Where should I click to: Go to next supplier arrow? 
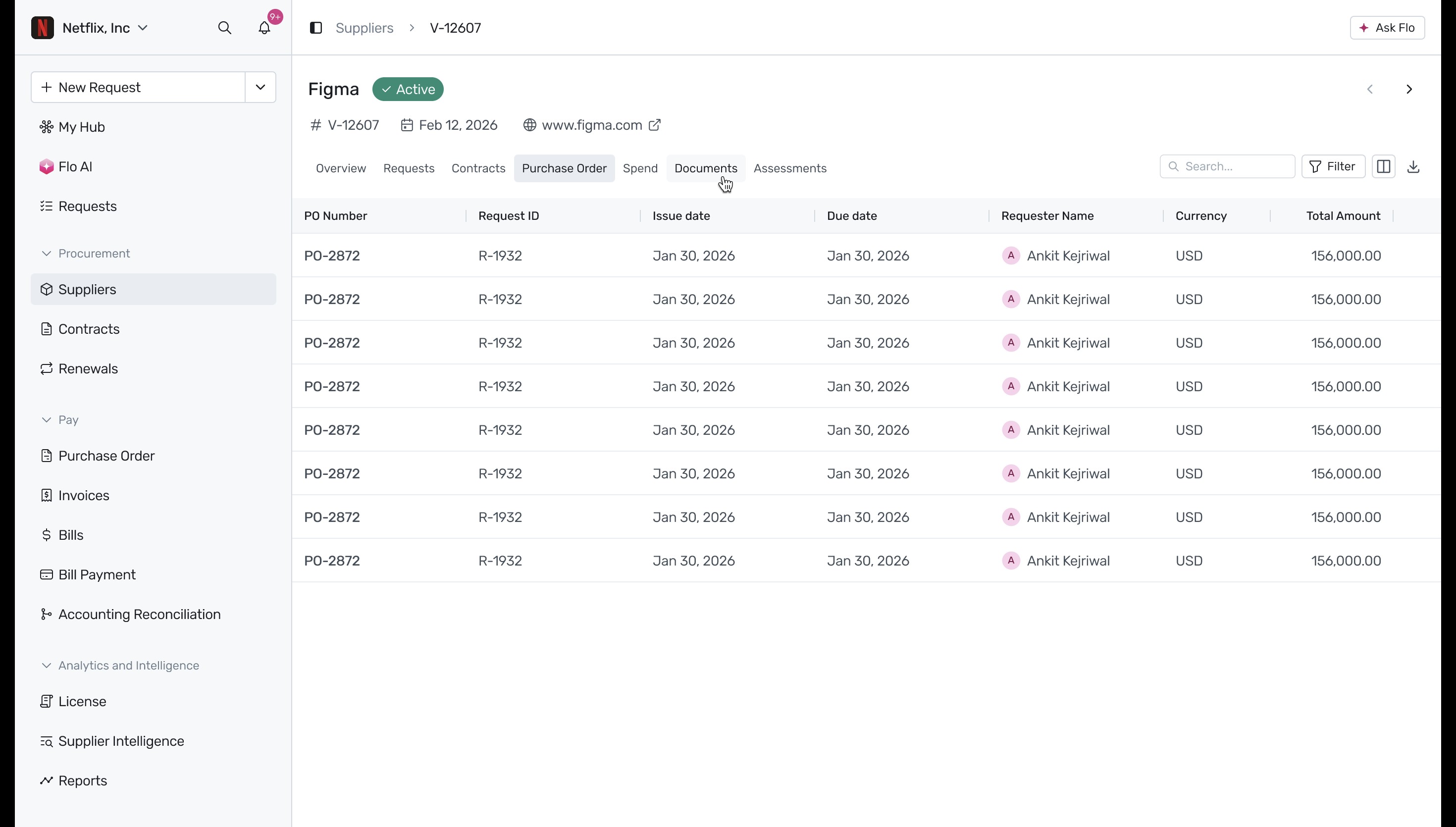[1409, 89]
